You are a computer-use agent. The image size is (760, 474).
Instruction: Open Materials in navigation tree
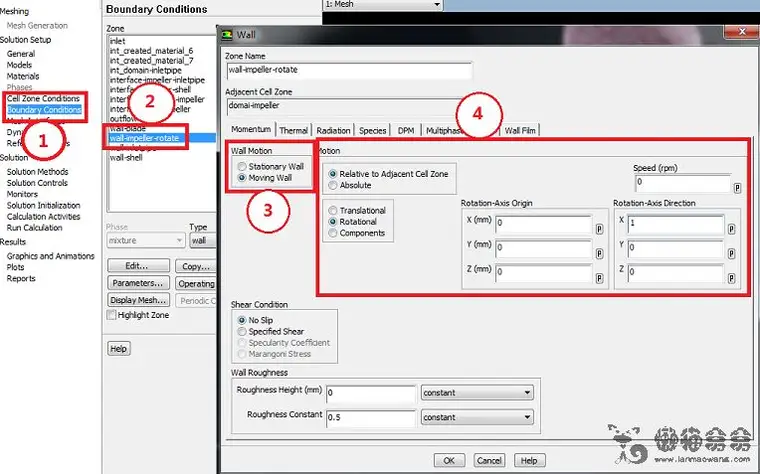click(x=23, y=76)
